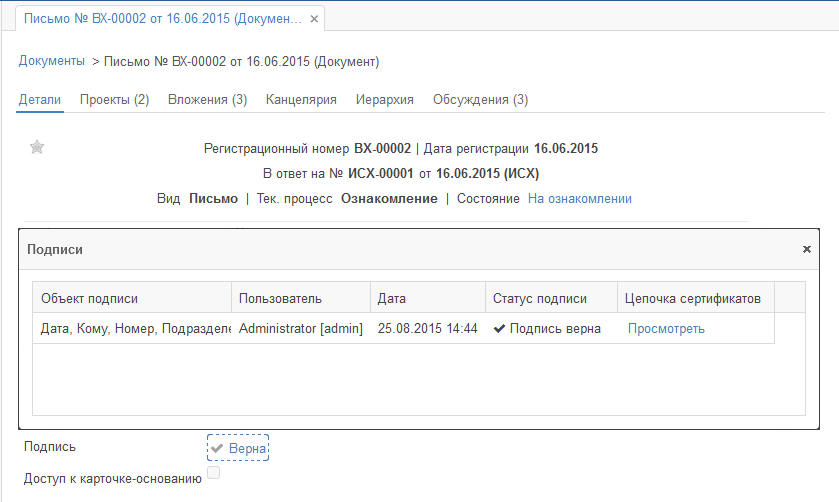Go to the Канцелярия tab
Screen dimensions: 839x502
301,100
